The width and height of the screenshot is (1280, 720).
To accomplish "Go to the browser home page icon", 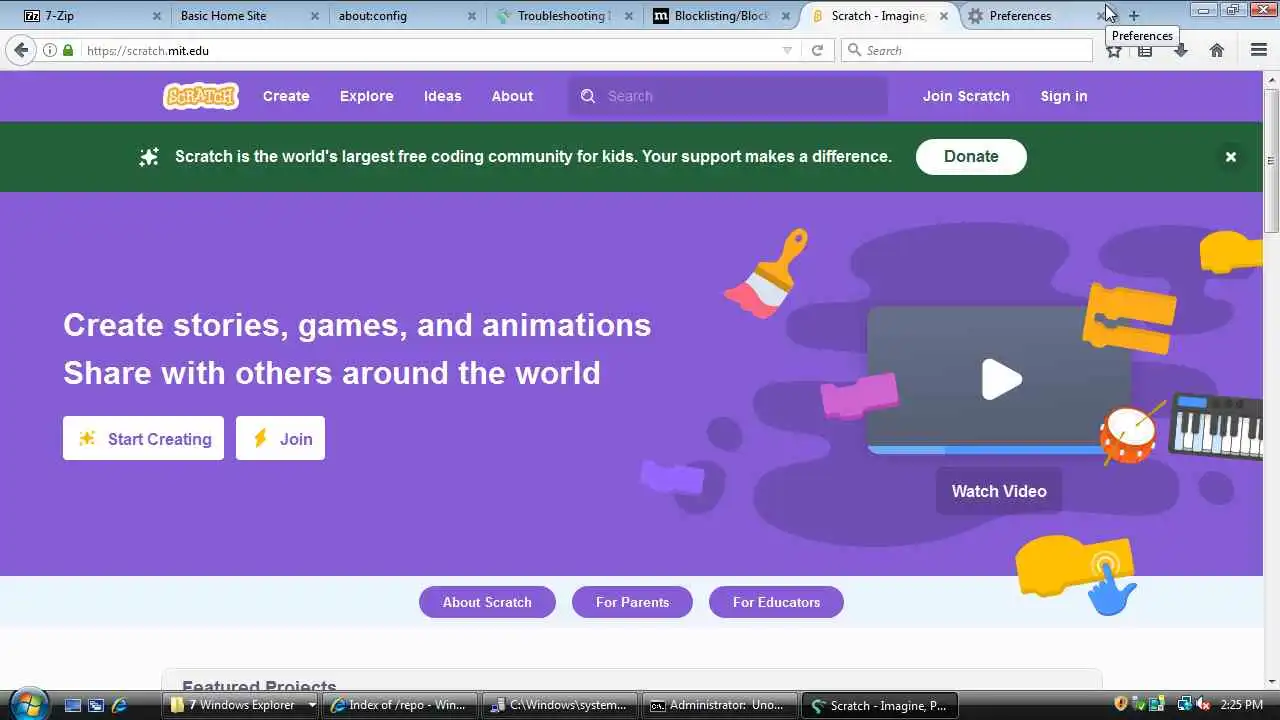I will click(x=1217, y=50).
